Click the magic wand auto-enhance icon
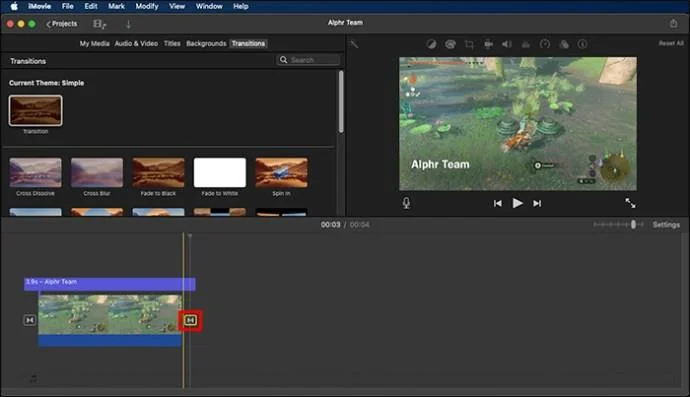The image size is (690, 397). 354,44
